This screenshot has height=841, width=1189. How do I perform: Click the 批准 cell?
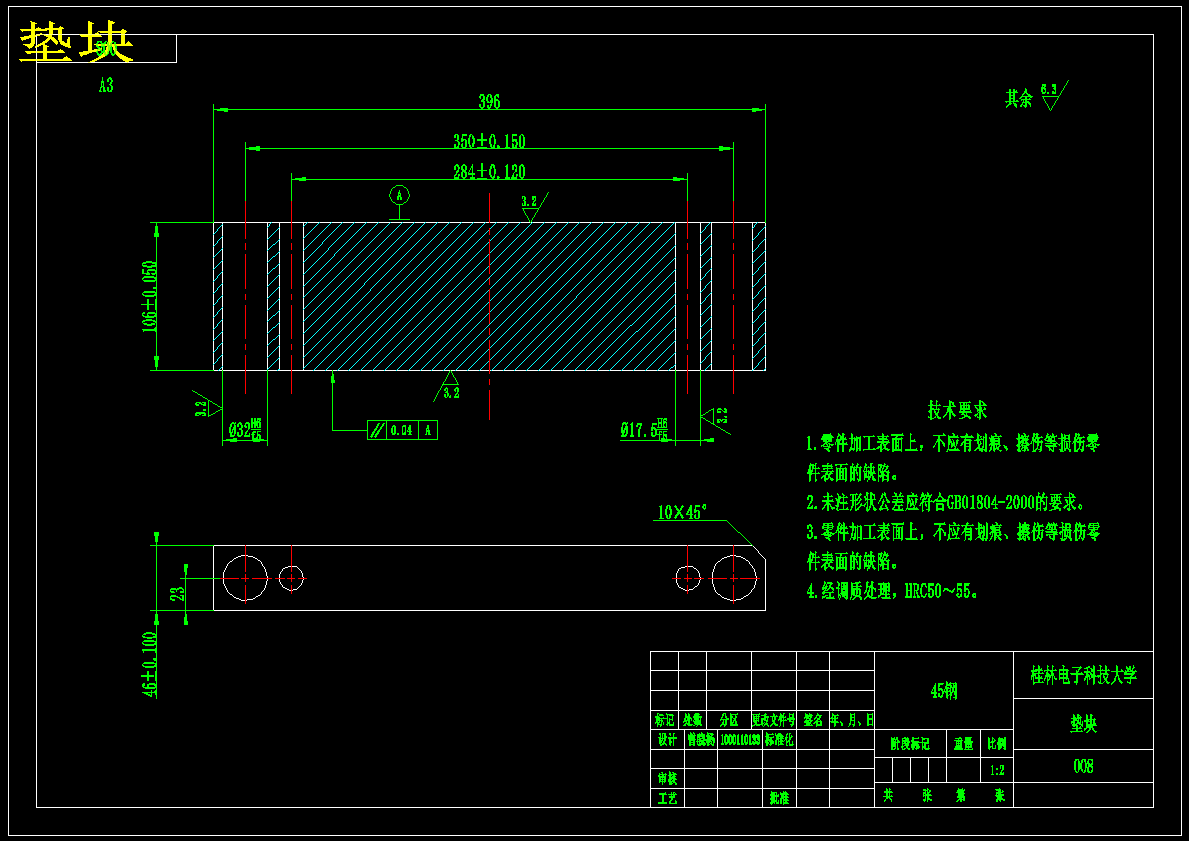pyautogui.click(x=780, y=798)
